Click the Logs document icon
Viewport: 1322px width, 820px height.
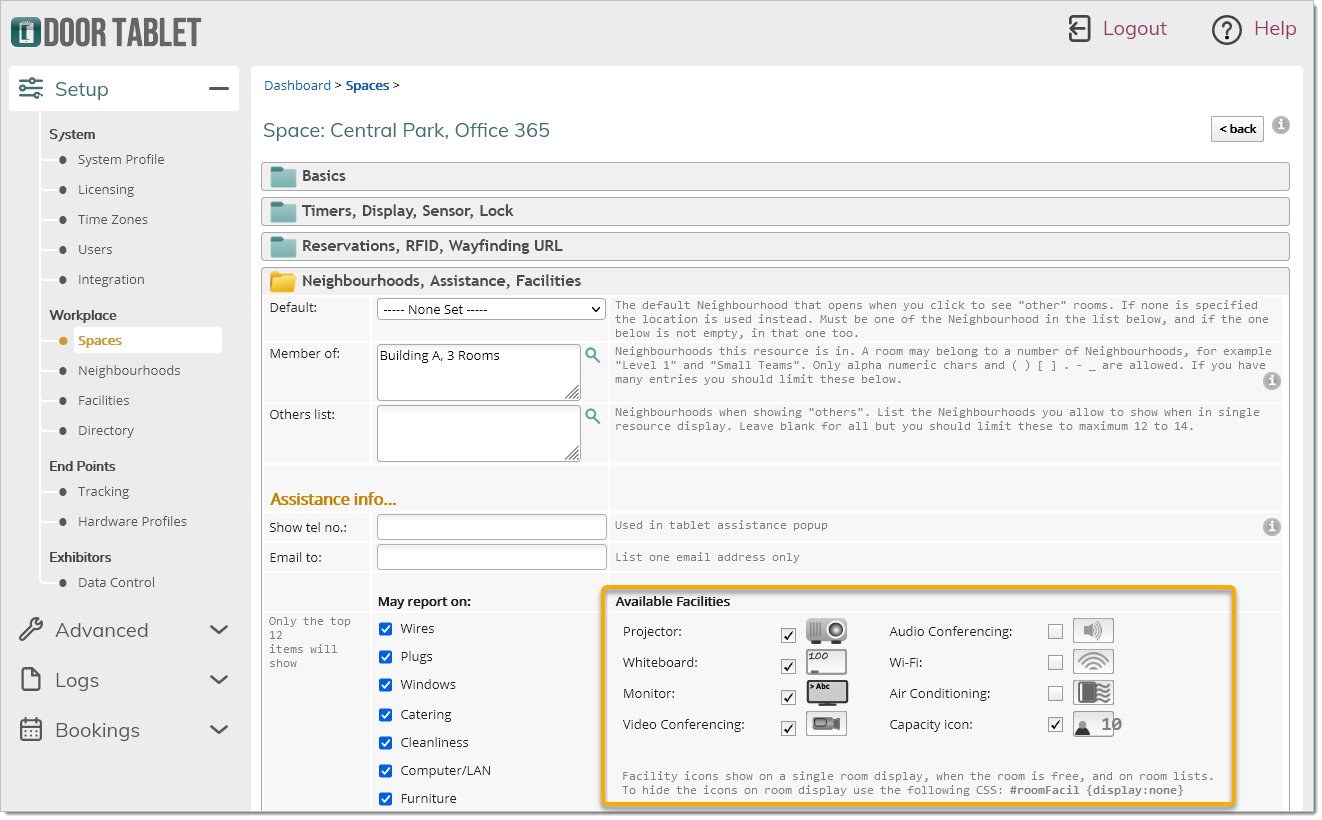pyautogui.click(x=31, y=680)
